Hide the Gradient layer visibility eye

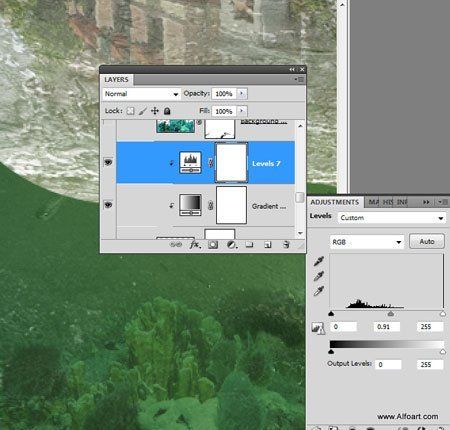click(x=108, y=205)
